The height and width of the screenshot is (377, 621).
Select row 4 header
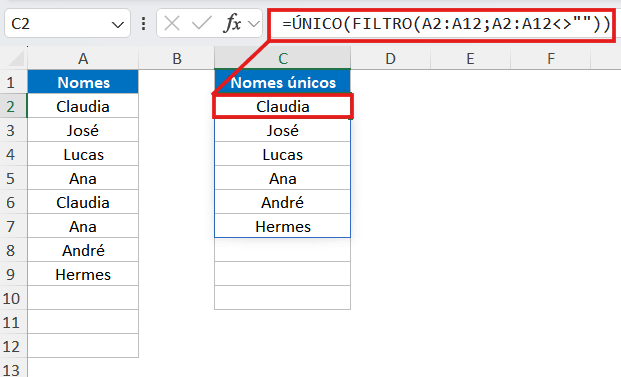pyautogui.click(x=13, y=154)
